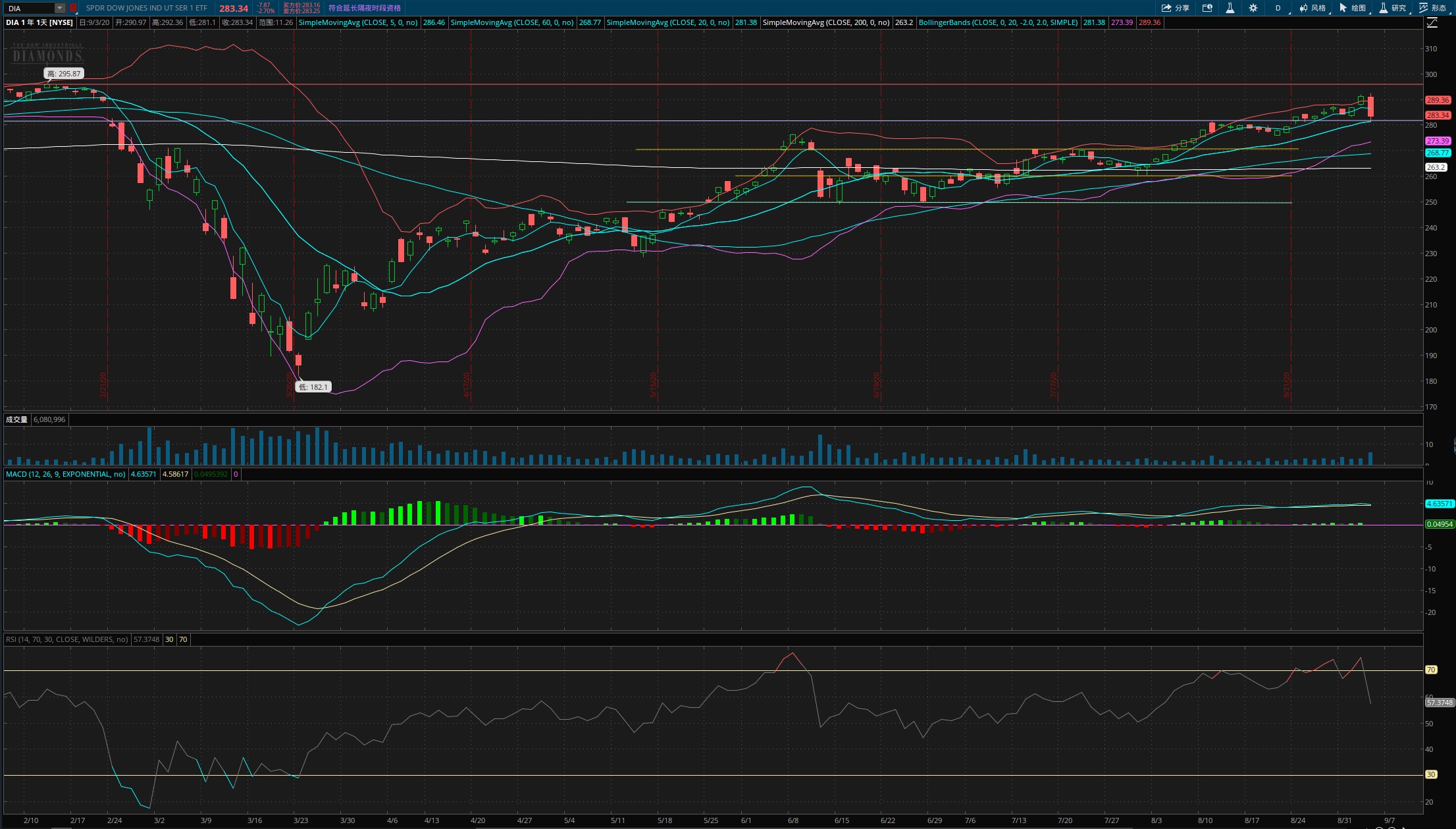This screenshot has width=1456, height=829.
Task: Click the 成交量 volume panel label
Action: click(x=16, y=419)
